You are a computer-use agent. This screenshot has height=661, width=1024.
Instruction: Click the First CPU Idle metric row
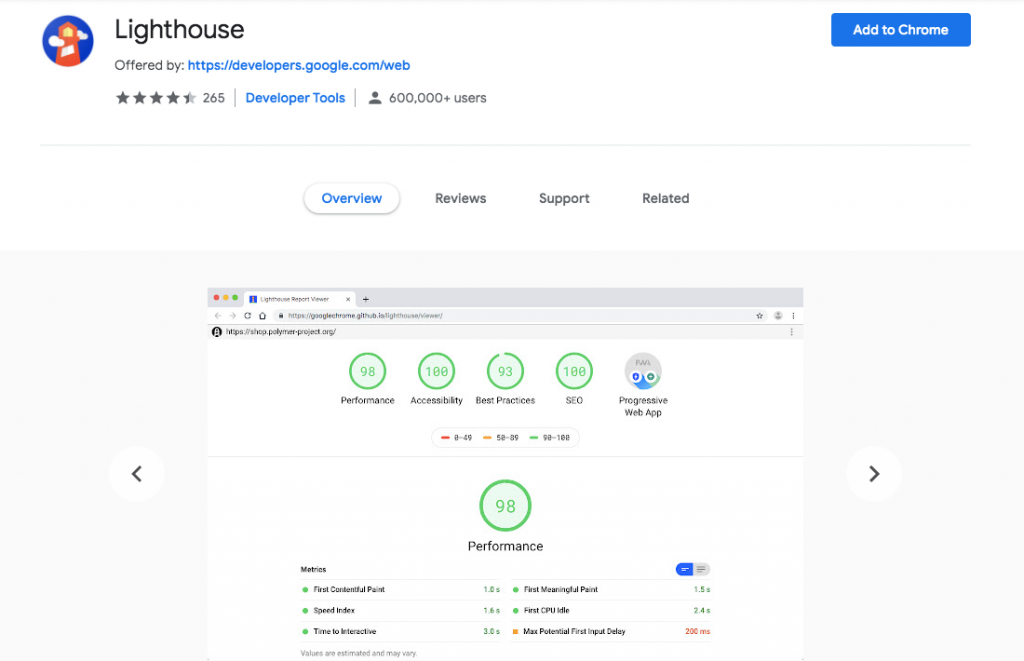coord(611,611)
